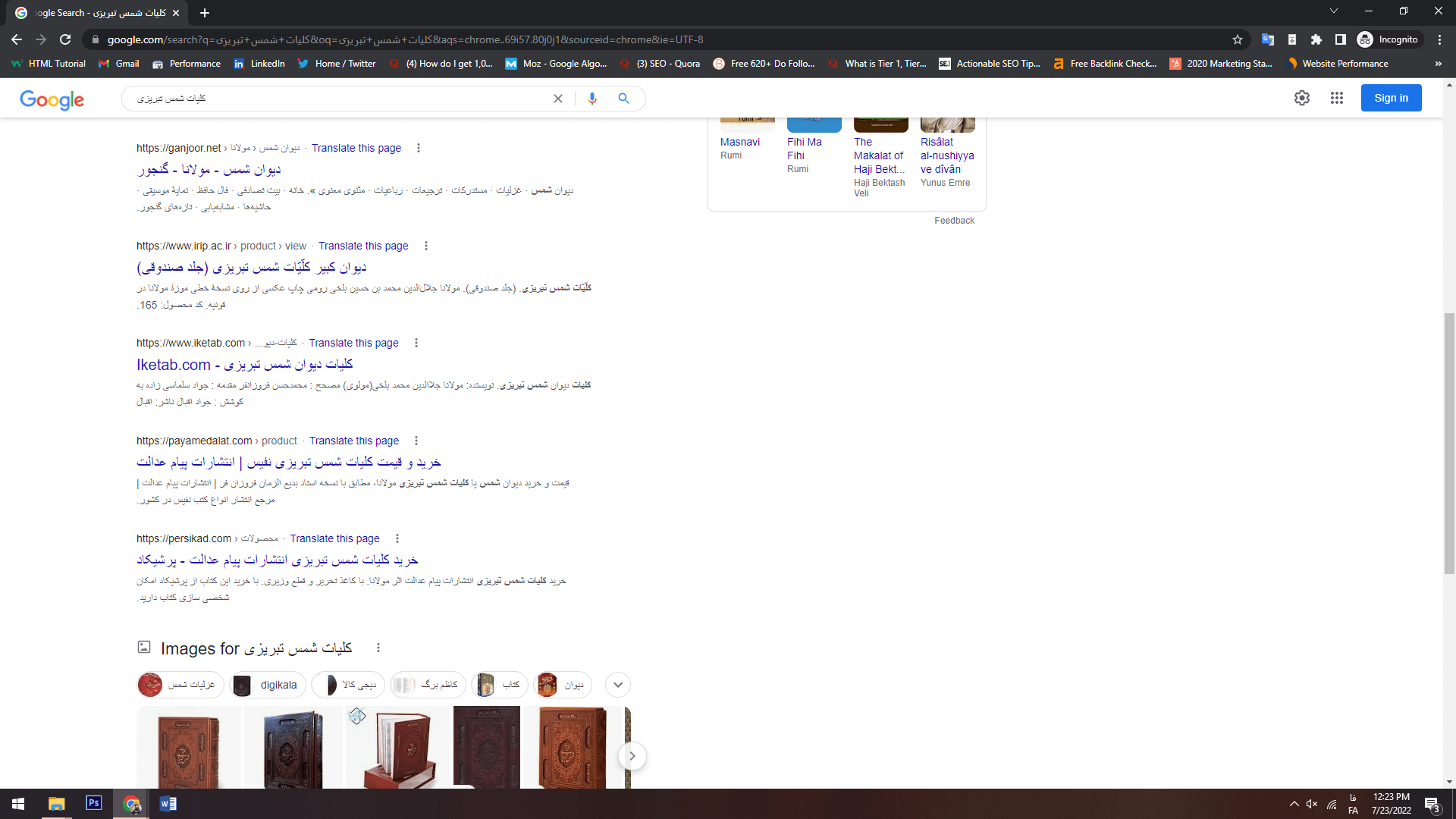Open options for the persikad.com result
The width and height of the screenshot is (1456, 819).
397,538
